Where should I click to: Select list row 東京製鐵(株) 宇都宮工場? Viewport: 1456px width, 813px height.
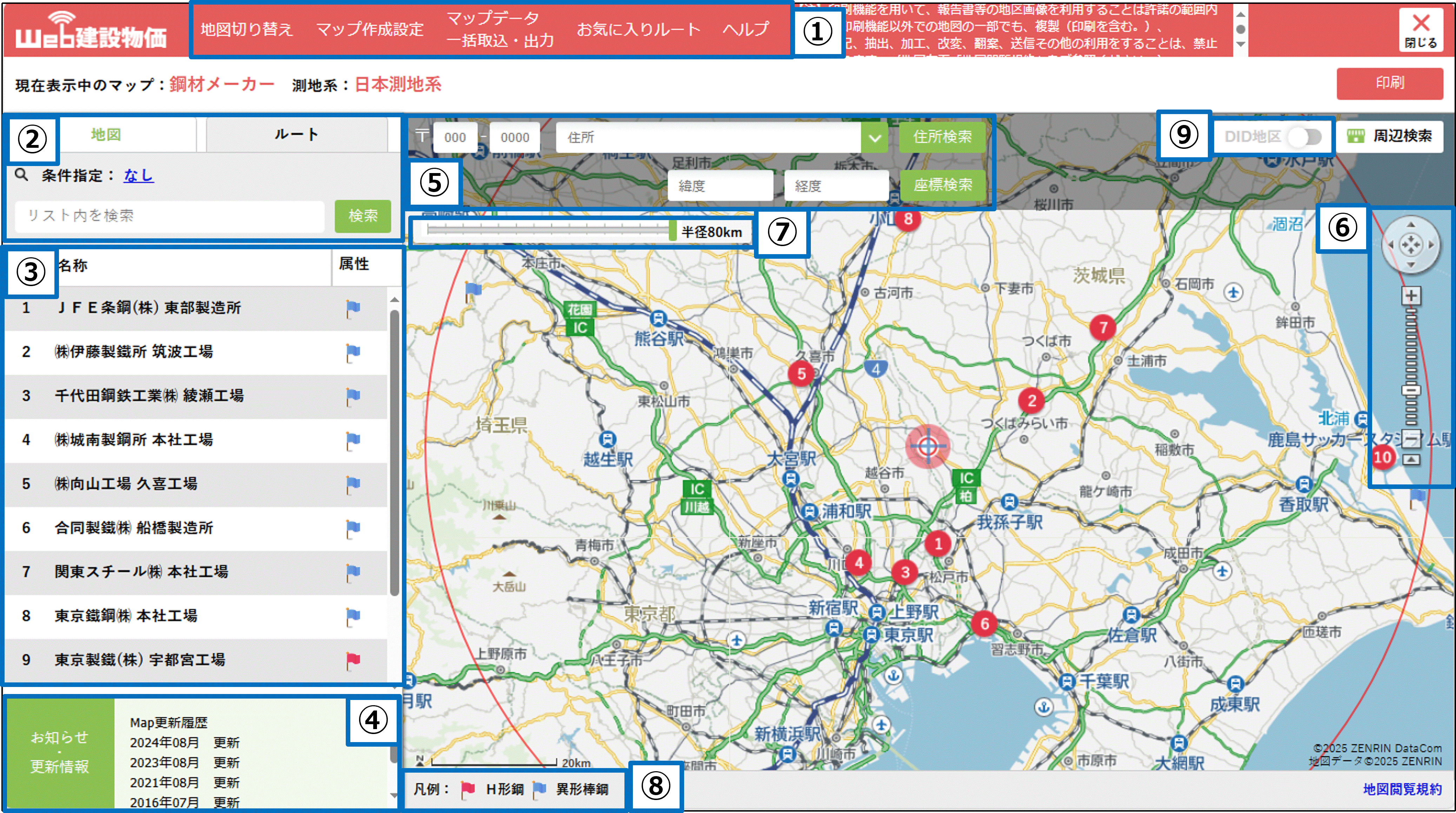(x=196, y=660)
